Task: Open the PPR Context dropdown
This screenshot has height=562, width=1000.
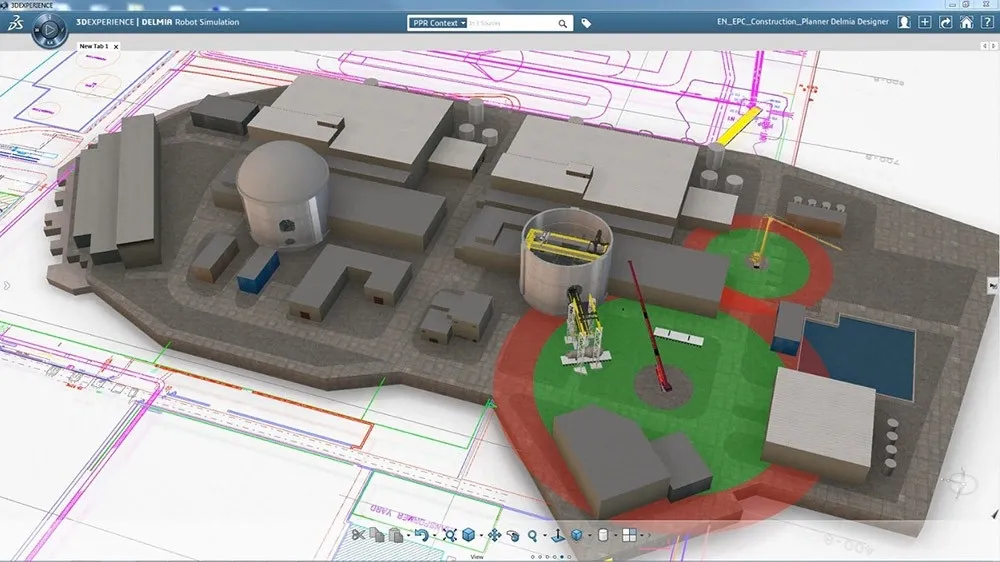Action: (438, 23)
